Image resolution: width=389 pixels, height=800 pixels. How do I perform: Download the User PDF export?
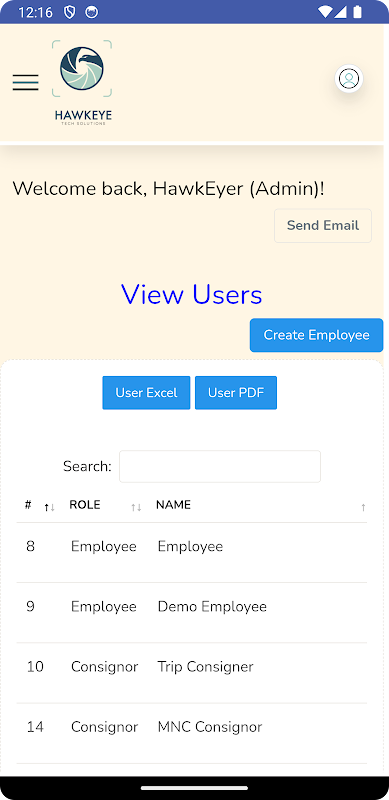pos(236,393)
